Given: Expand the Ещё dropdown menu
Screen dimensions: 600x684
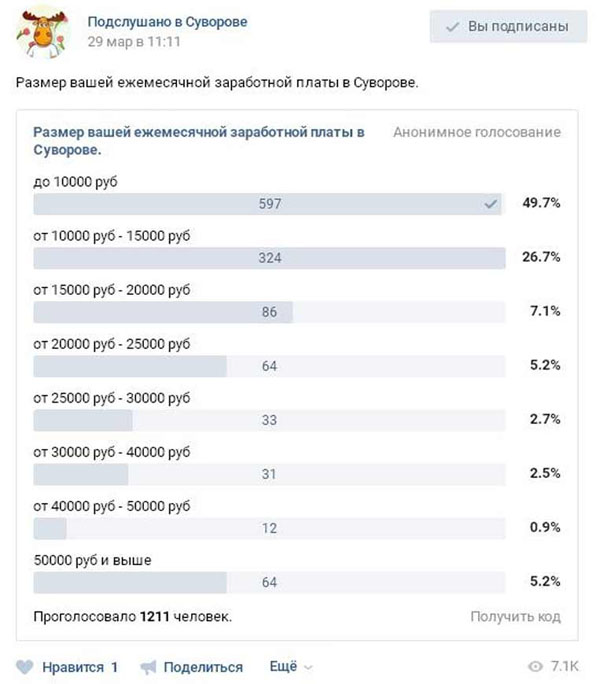Looking at the screenshot, I should tap(291, 667).
